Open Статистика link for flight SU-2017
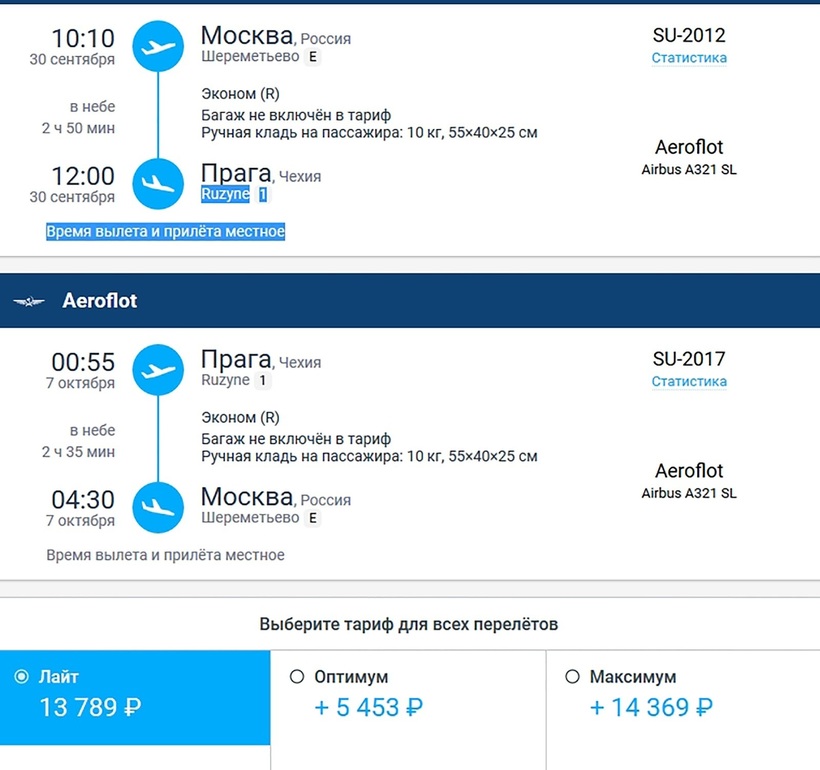 (x=689, y=381)
